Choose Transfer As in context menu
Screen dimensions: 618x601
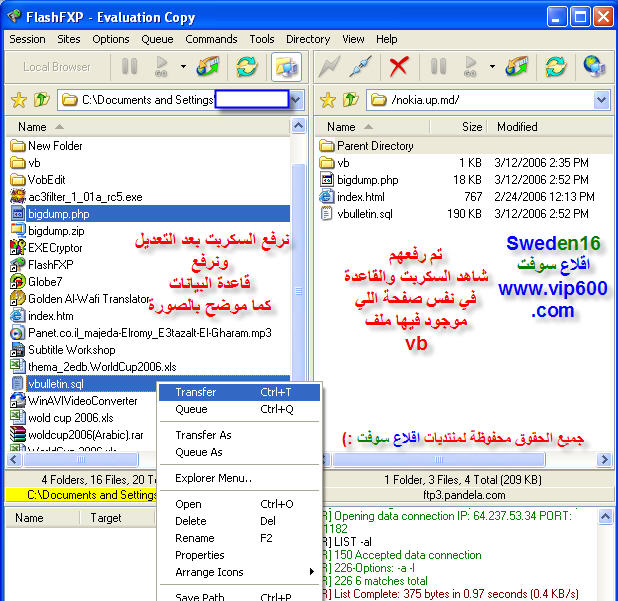pos(240,435)
